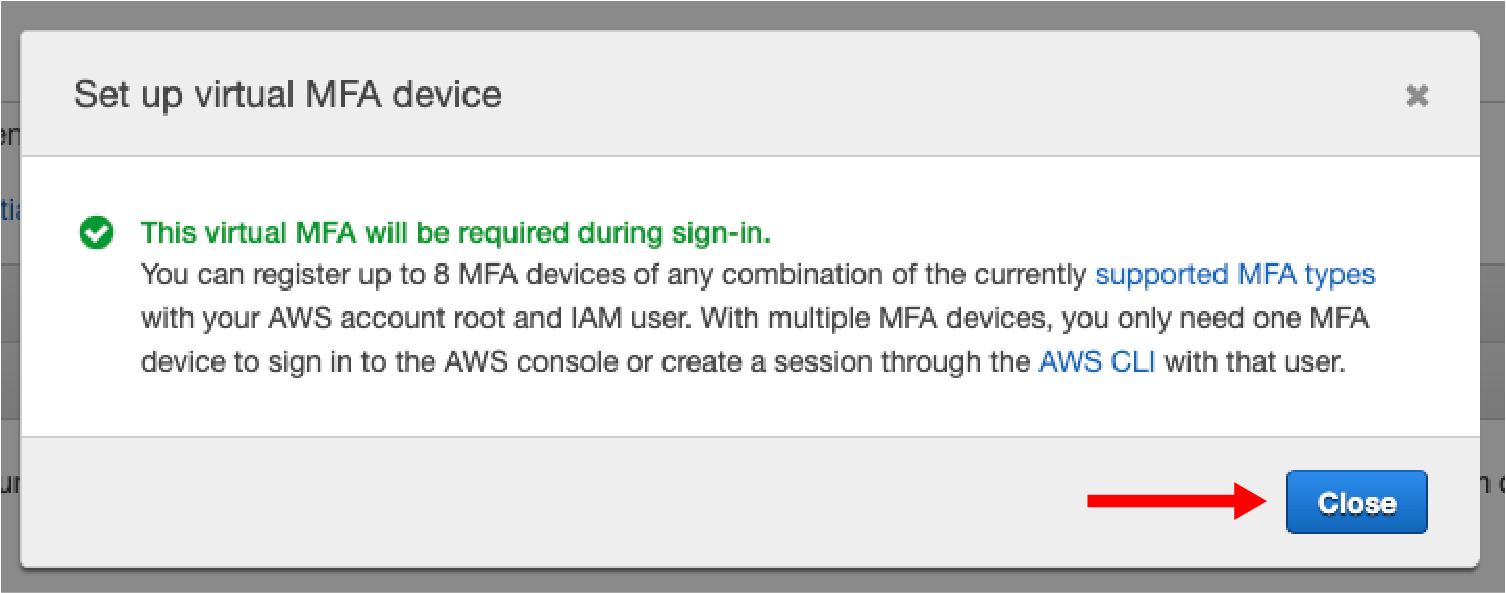
Task: Click the 'AWS account root and IAM user' line
Action: click(x=416, y=318)
